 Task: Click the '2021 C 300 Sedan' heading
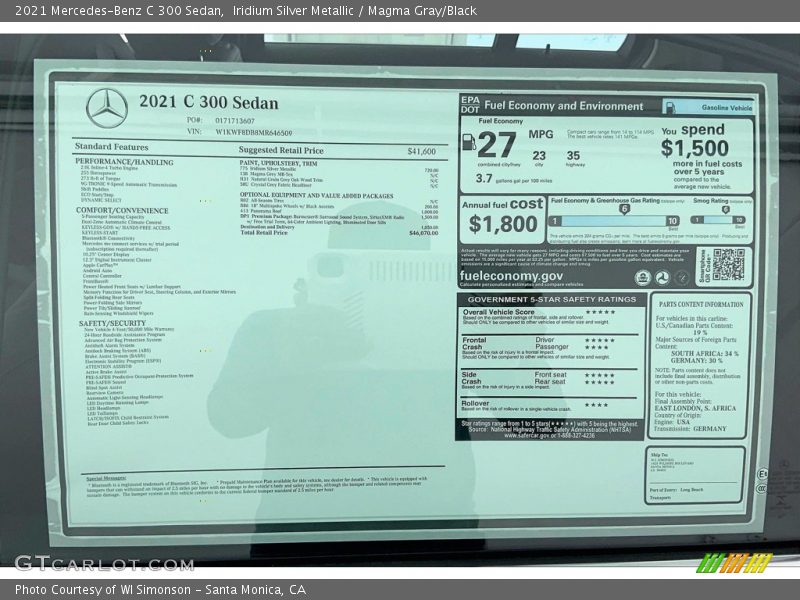[x=209, y=102]
